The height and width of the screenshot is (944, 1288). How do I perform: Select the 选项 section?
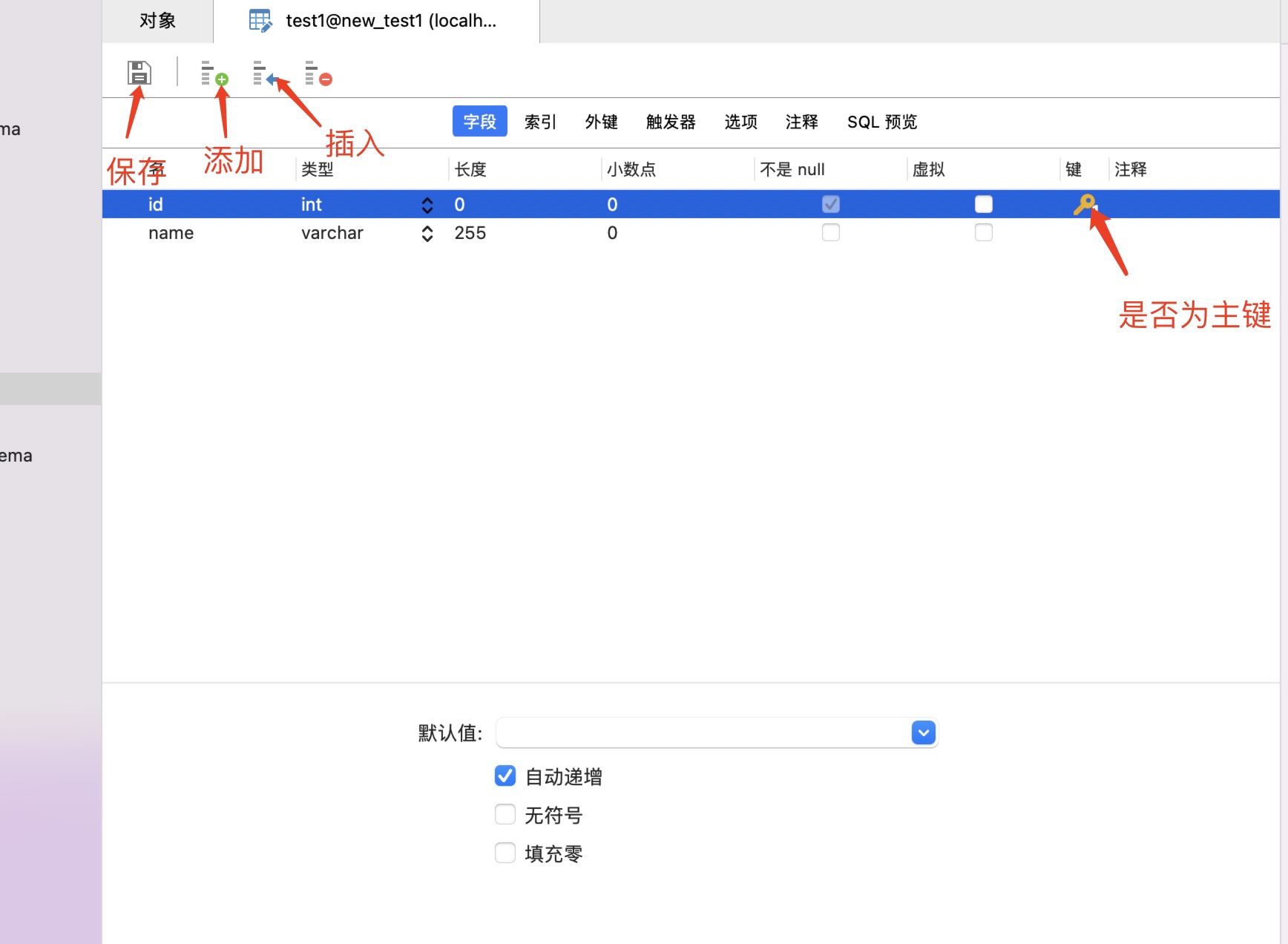tap(740, 122)
